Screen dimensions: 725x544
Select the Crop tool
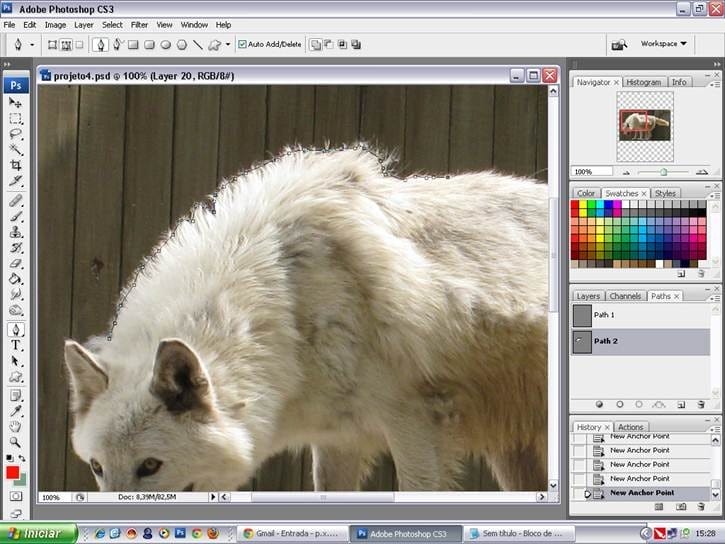(16, 165)
